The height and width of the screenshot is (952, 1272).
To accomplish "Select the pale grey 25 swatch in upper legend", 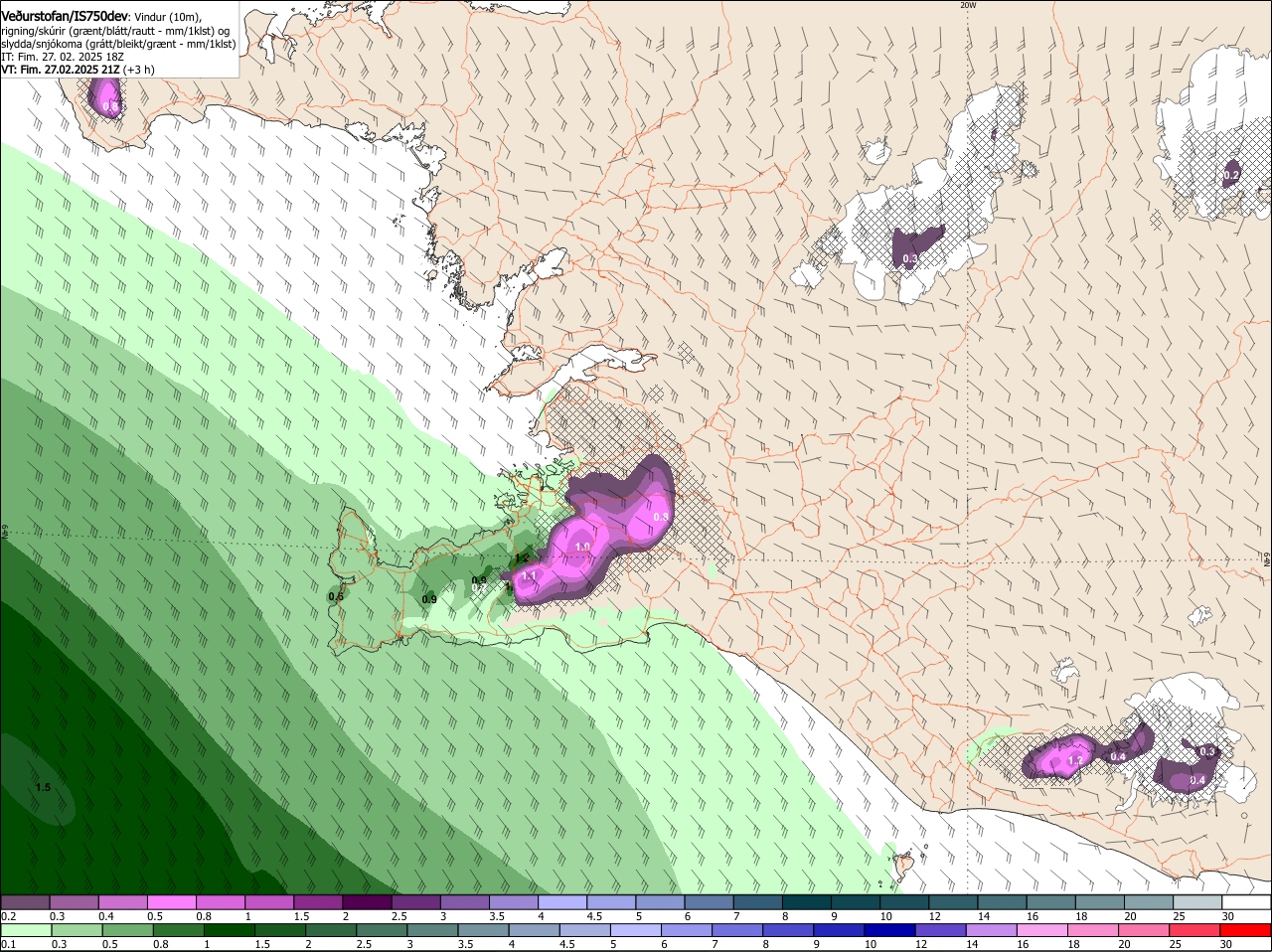I will (x=1198, y=901).
